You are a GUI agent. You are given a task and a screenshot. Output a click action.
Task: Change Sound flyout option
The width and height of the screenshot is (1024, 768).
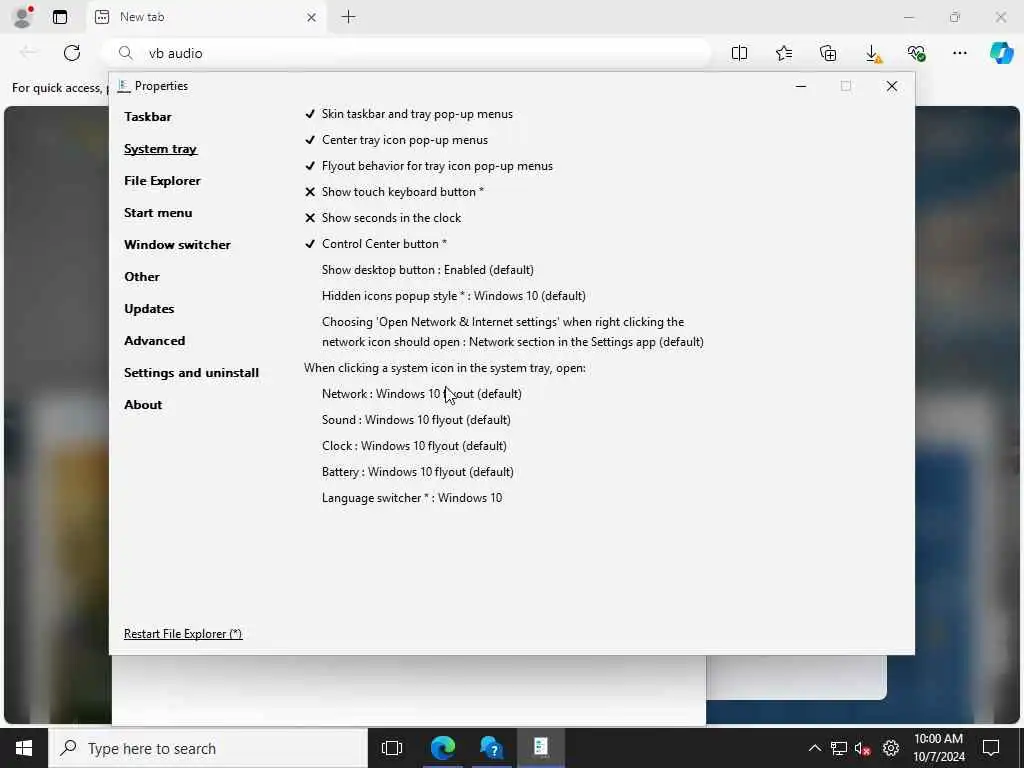click(x=416, y=420)
